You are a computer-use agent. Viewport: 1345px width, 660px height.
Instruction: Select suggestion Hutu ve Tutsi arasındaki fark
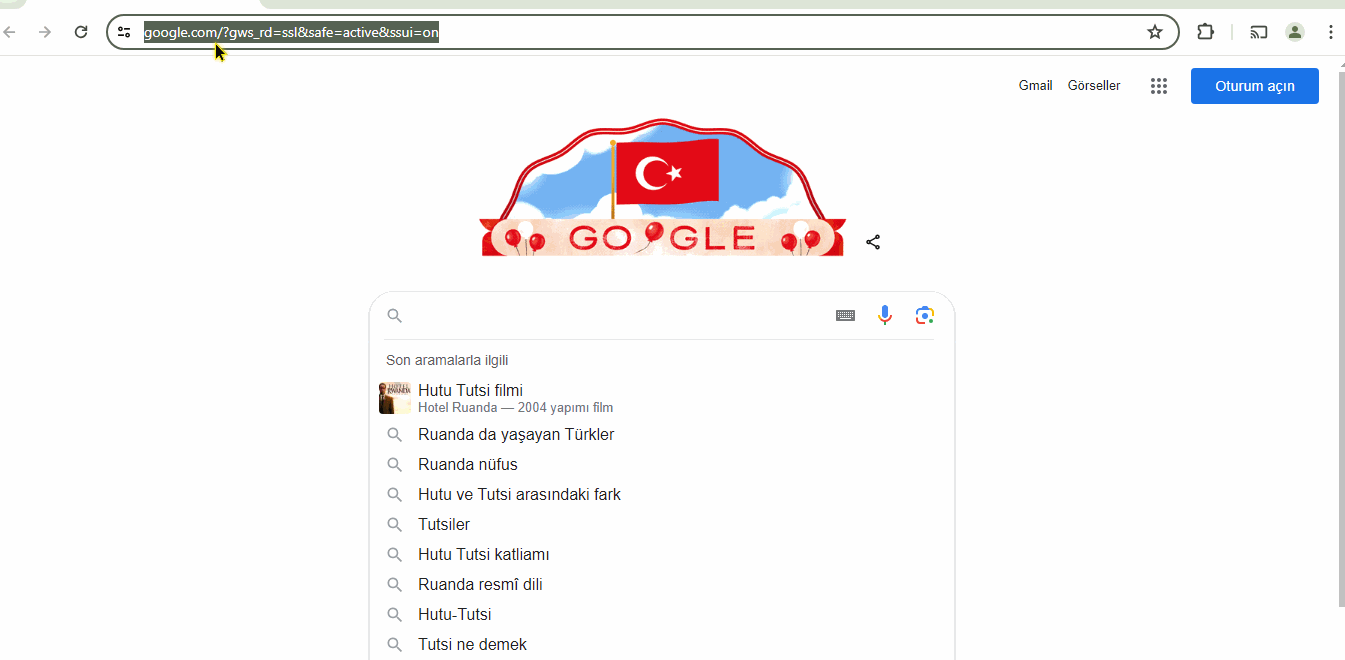662,495
